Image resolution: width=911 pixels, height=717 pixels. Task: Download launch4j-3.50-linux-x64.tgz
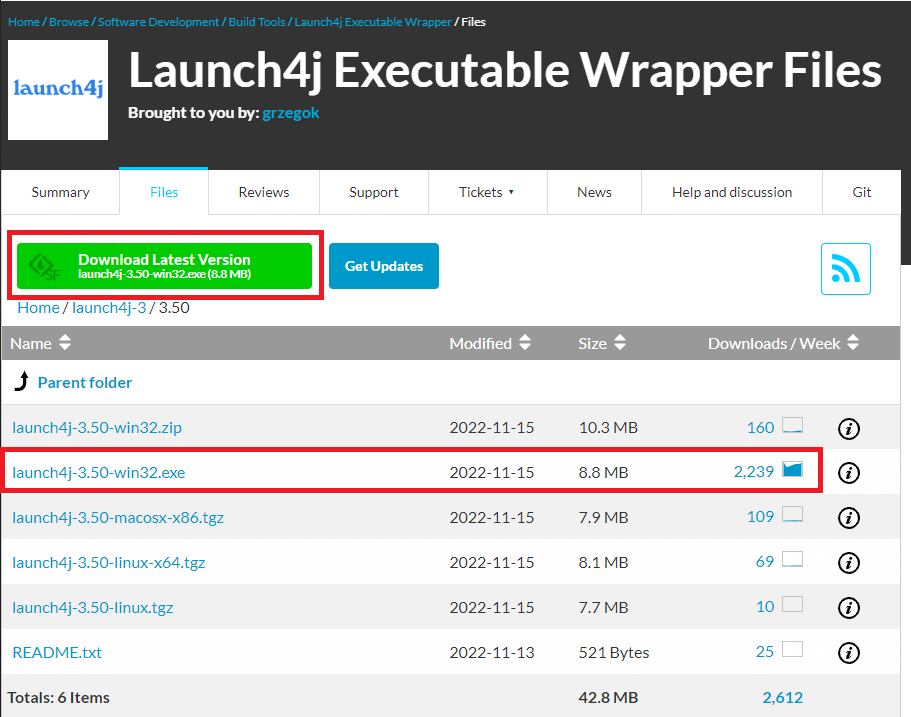pos(109,562)
